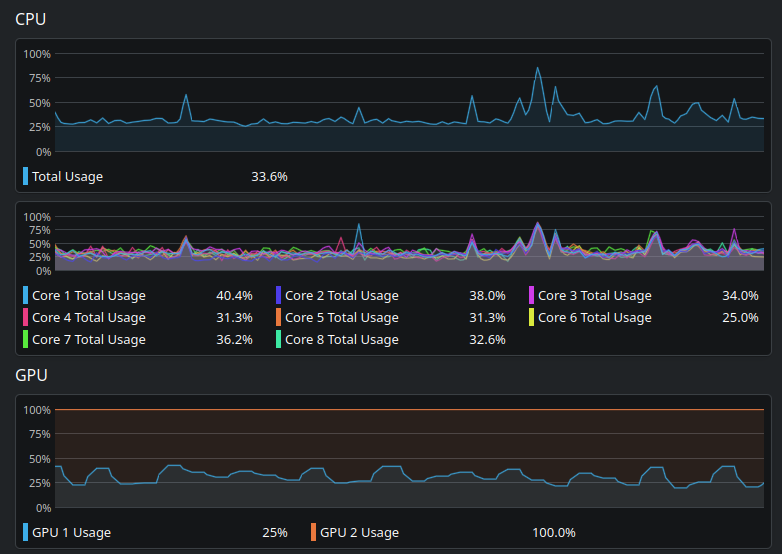The image size is (782, 554).
Task: Click the Core 5 Total Usage orange swatch
Action: (x=278, y=317)
